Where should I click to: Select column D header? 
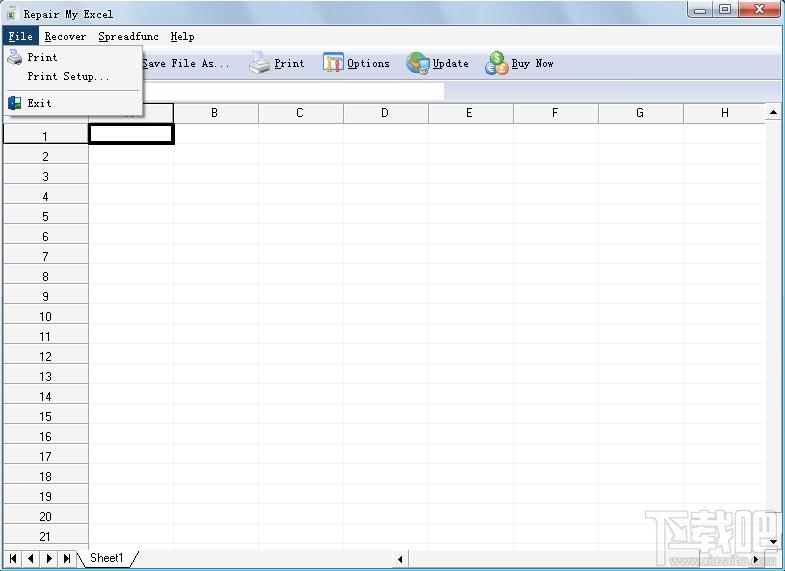385,113
